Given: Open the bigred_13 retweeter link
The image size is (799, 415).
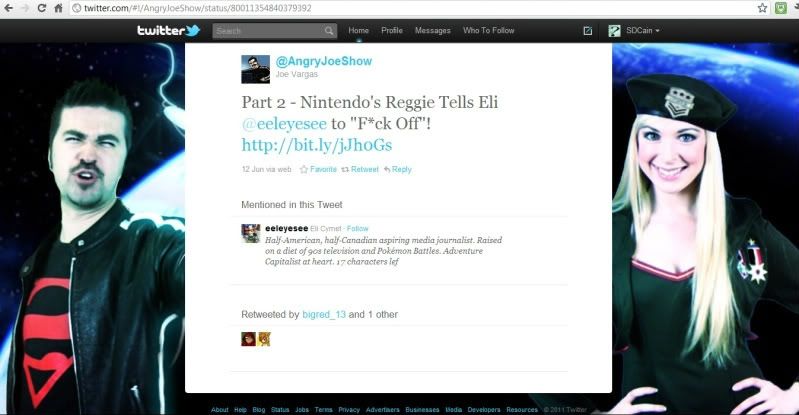Looking at the screenshot, I should (324, 315).
